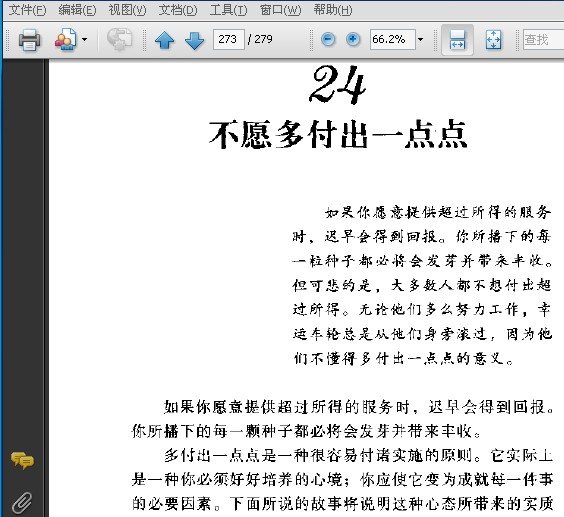
Task: Open the 帮助(H) menu
Action: (x=332, y=10)
